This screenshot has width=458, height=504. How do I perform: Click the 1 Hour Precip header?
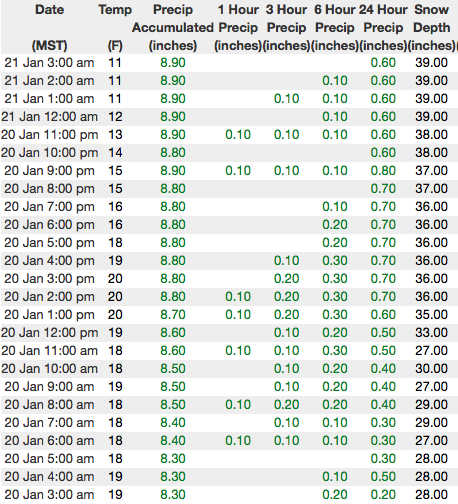(x=238, y=27)
